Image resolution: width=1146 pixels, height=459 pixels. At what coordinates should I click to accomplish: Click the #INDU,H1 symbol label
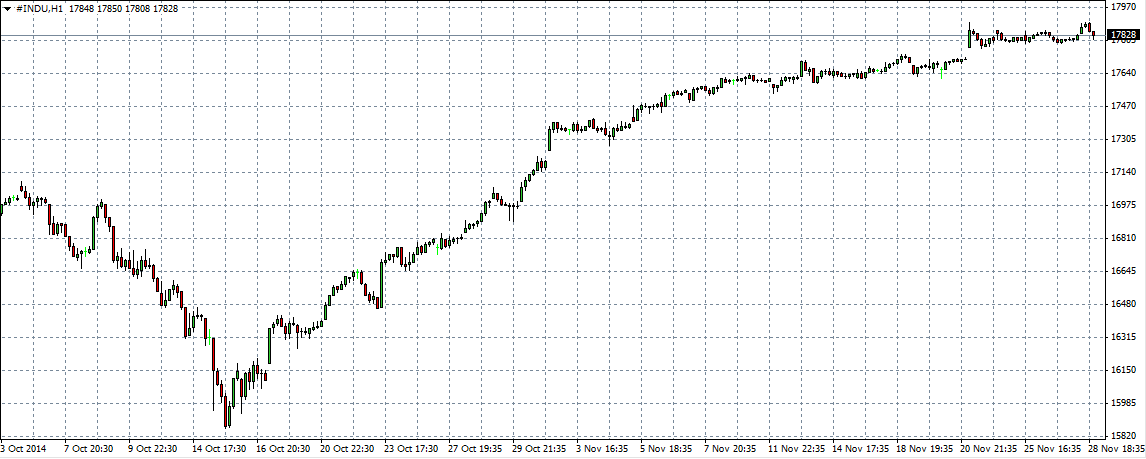pyautogui.click(x=40, y=8)
